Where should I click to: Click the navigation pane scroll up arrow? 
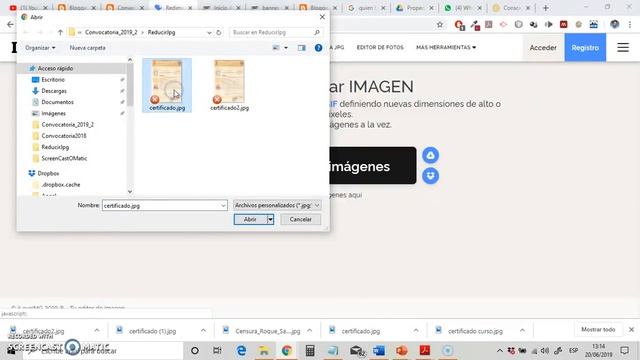pyautogui.click(x=130, y=60)
